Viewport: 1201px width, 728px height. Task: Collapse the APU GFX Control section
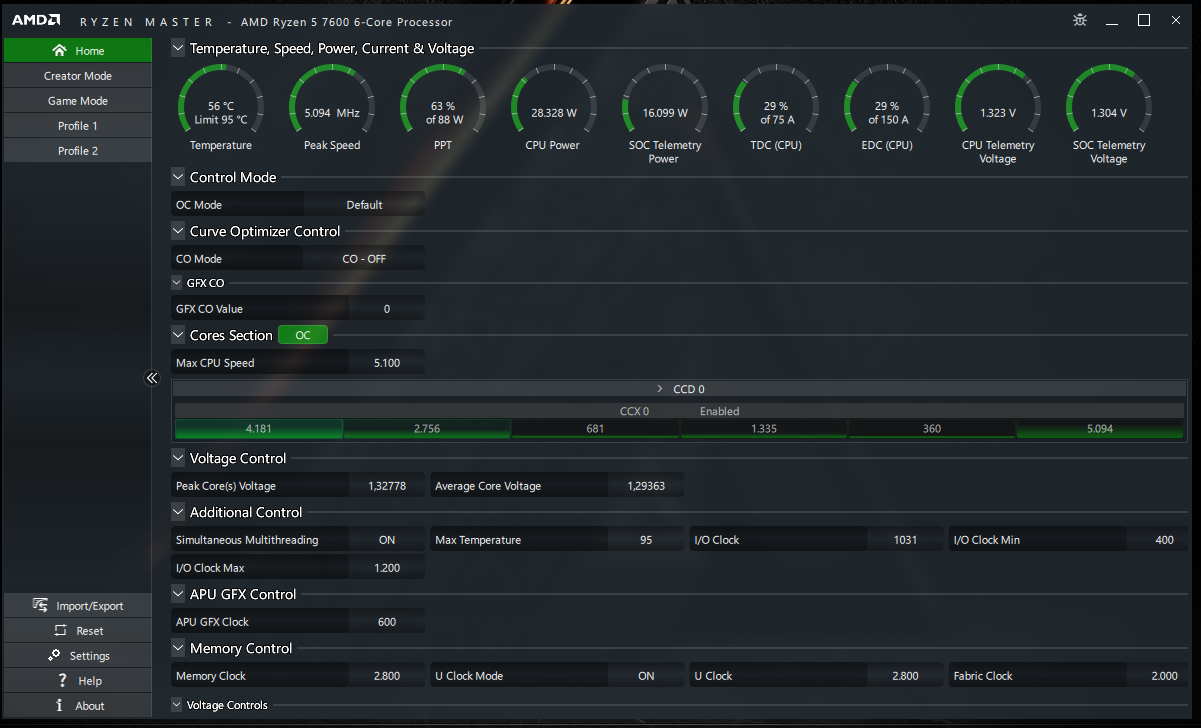click(x=178, y=594)
